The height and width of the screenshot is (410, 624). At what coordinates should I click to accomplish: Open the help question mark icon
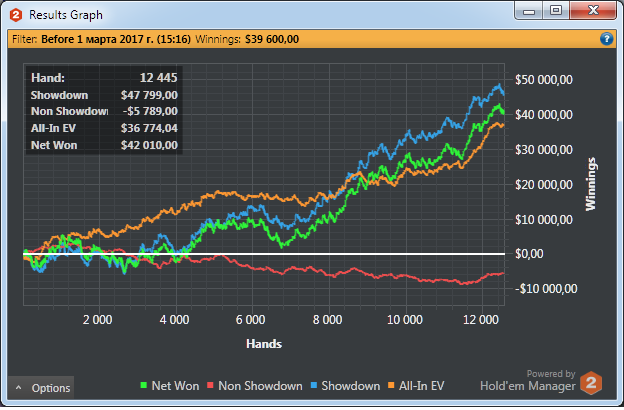coord(606,39)
